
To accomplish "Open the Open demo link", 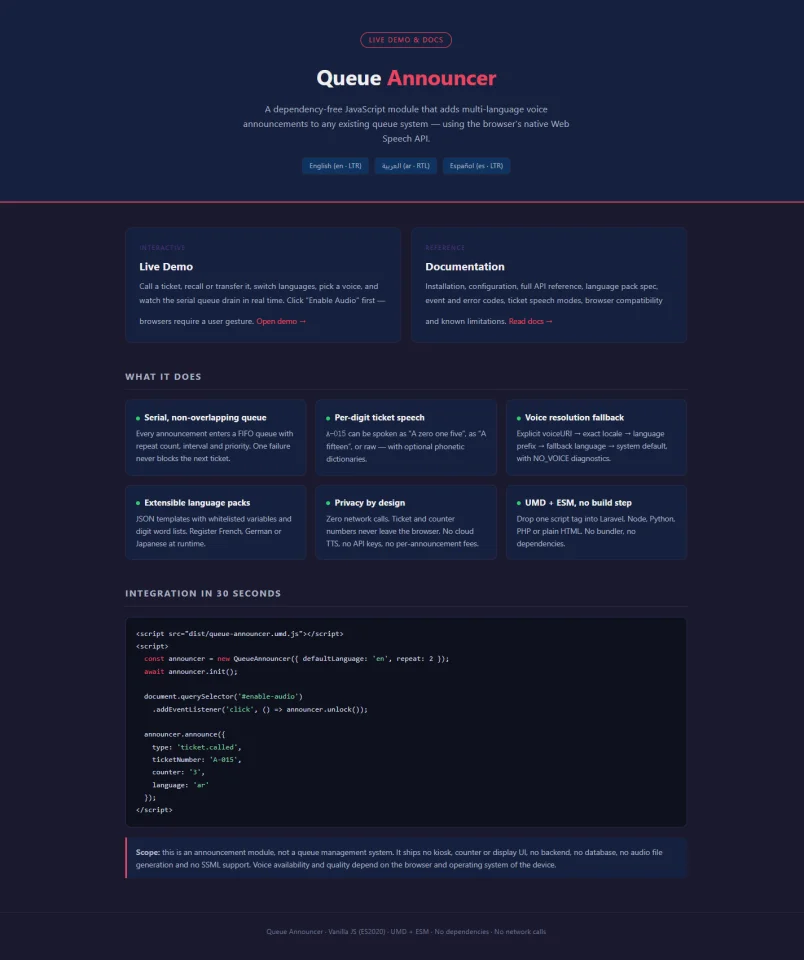I will (281, 321).
